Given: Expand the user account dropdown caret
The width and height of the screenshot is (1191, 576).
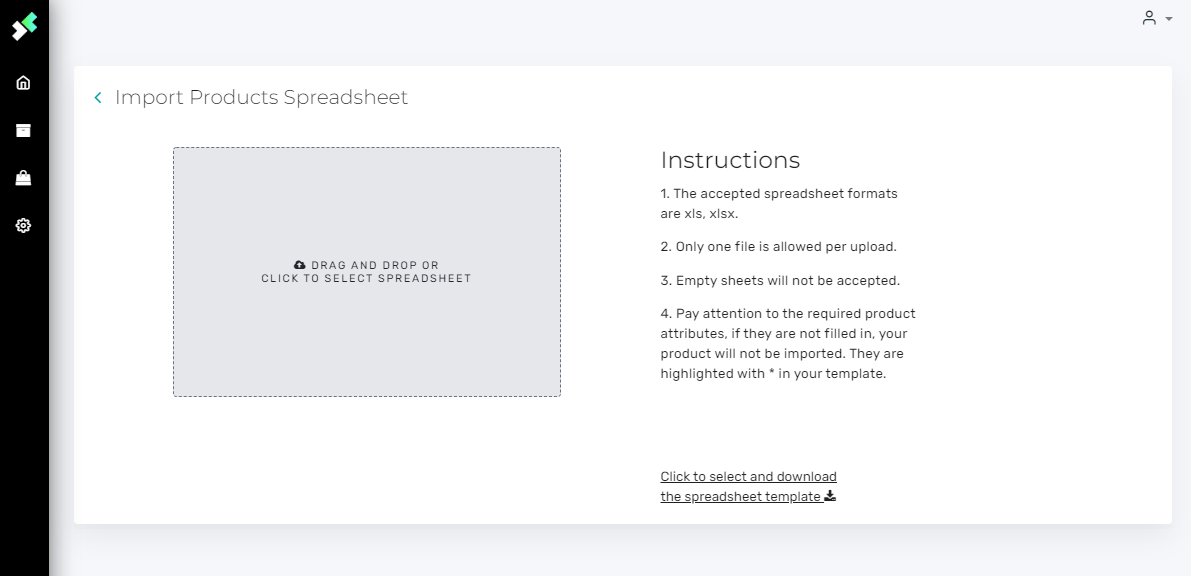Looking at the screenshot, I should [1169, 19].
